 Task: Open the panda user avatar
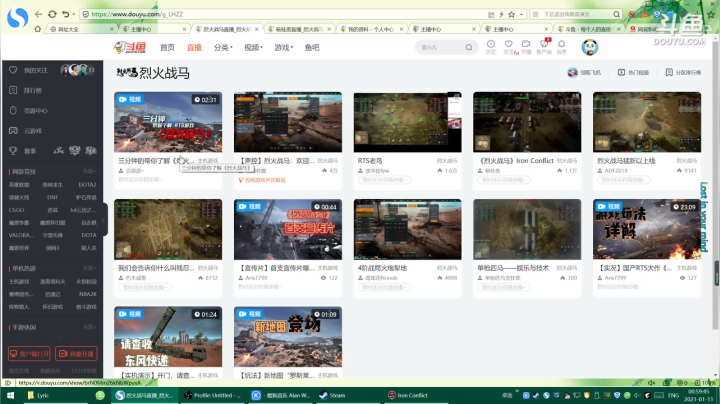590,47
